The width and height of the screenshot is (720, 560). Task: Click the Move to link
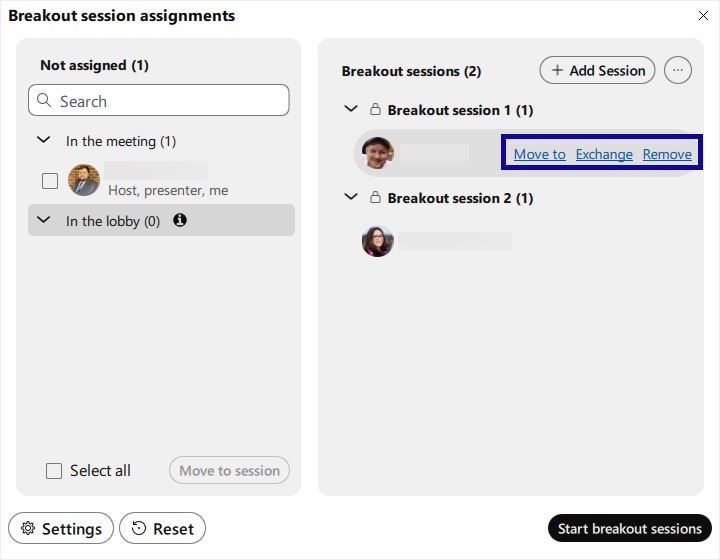[x=540, y=154]
